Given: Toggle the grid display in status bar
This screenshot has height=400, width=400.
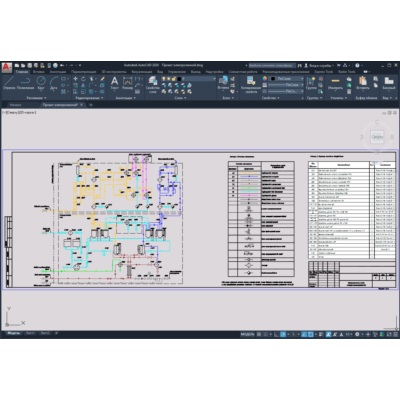Looking at the screenshot, I should point(259,334).
